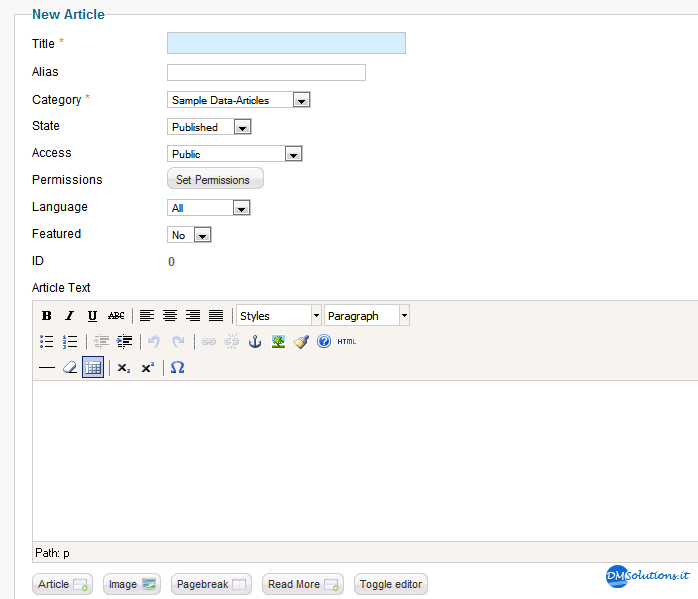The height and width of the screenshot is (599, 698).
Task: Open the Paragraph format dropdown
Action: click(367, 316)
